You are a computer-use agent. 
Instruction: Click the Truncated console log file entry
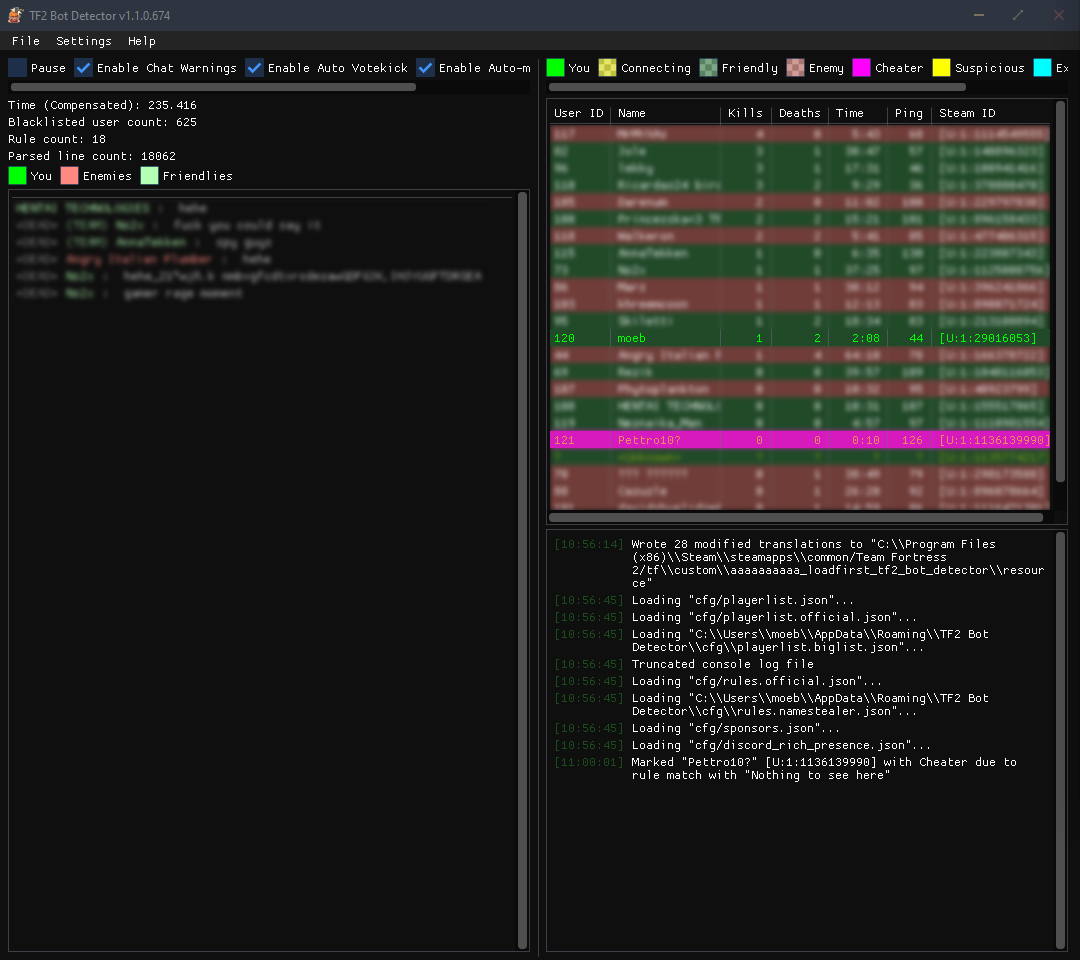(723, 665)
